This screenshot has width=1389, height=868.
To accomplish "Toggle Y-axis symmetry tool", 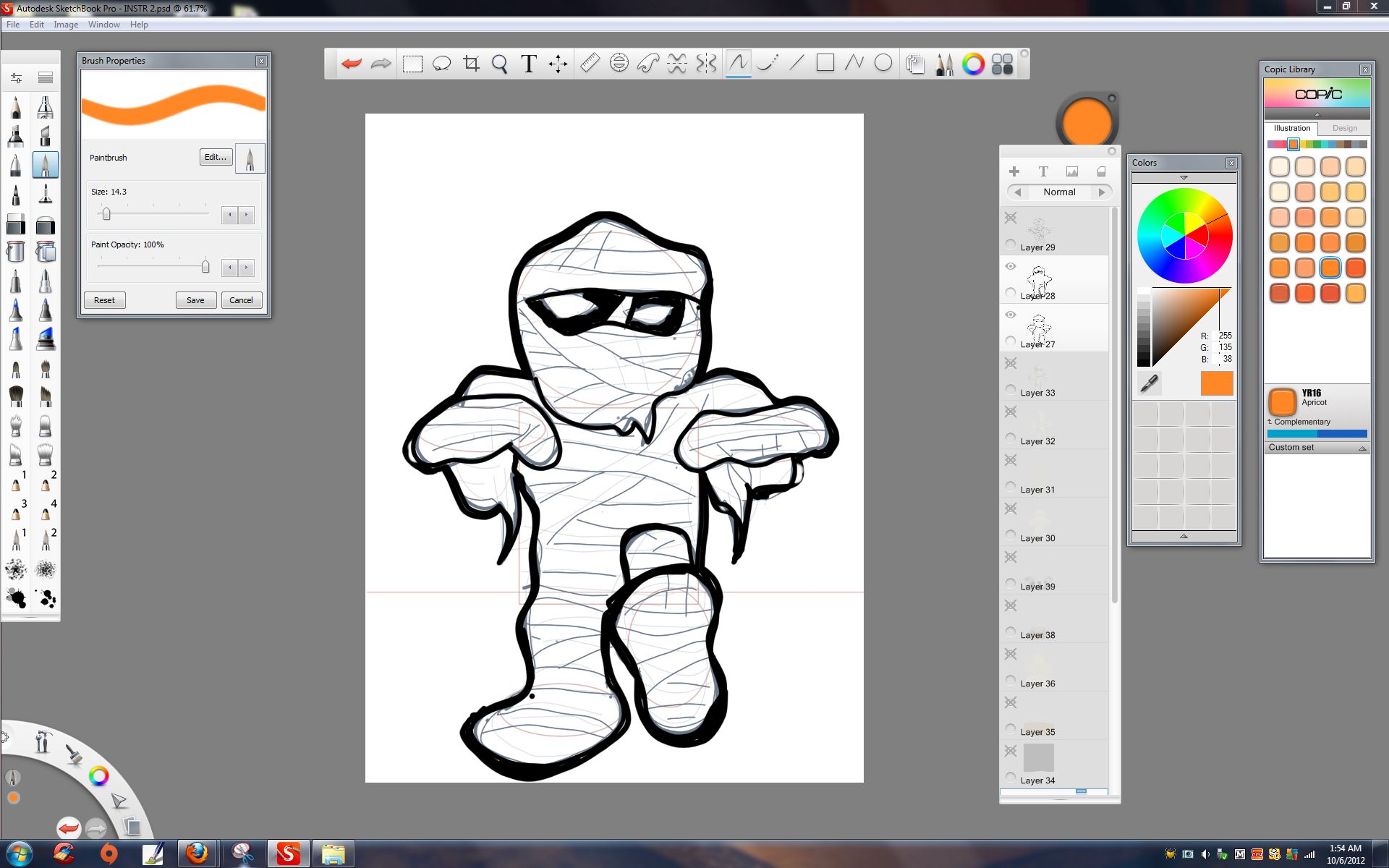I will click(x=706, y=63).
